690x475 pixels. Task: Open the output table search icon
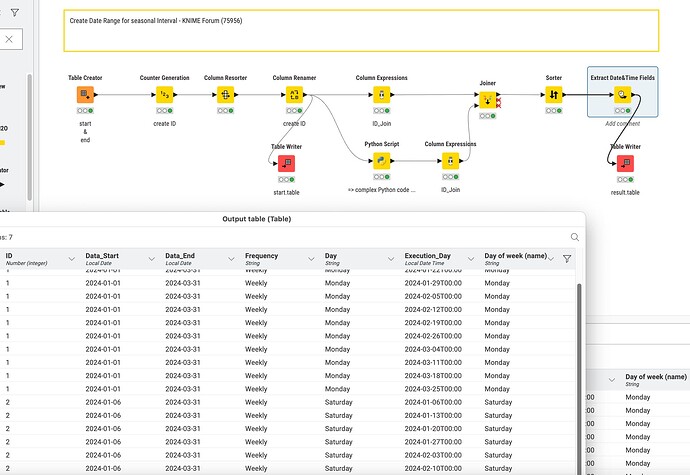575,237
